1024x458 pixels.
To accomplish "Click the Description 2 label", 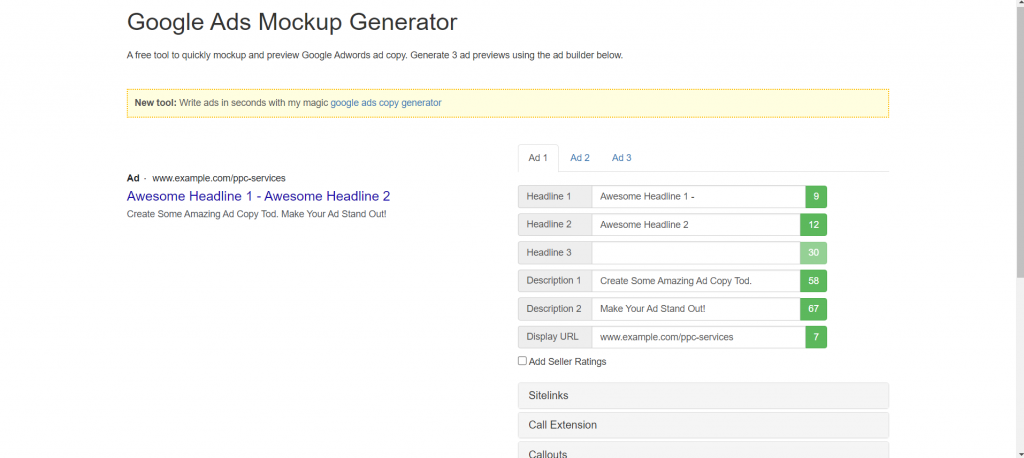I will point(555,309).
